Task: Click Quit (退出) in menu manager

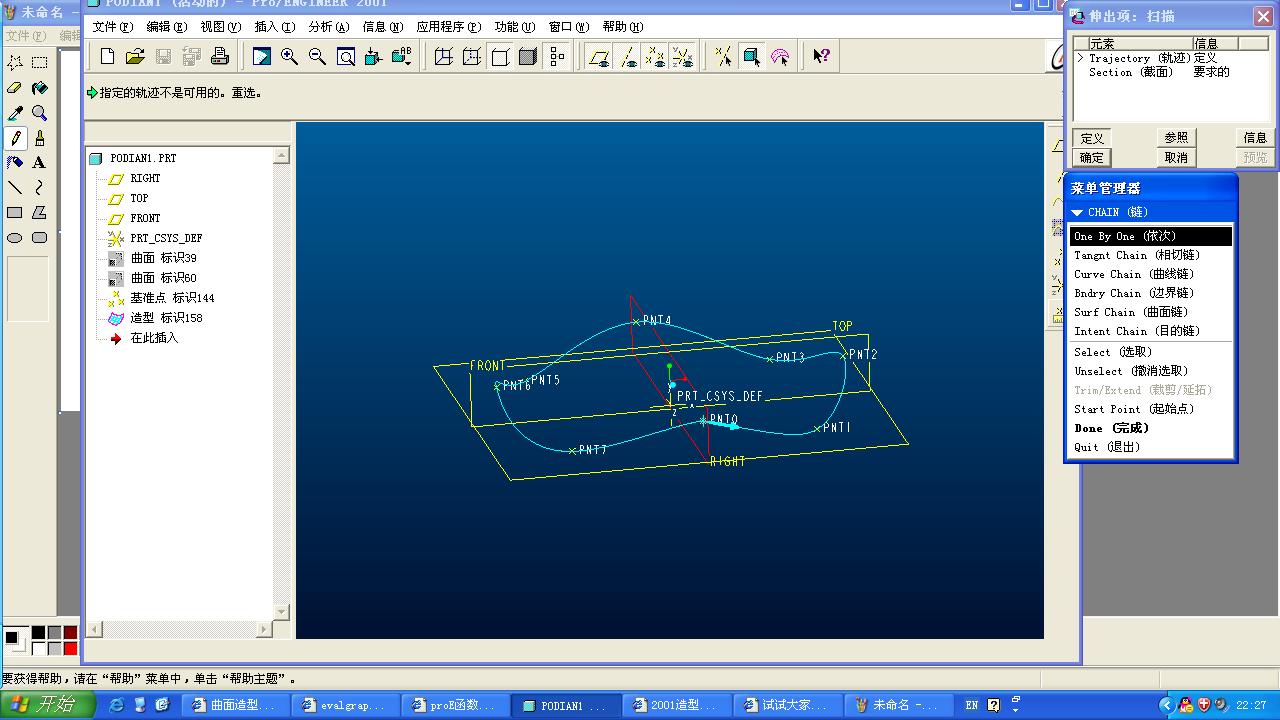Action: tap(1150, 447)
